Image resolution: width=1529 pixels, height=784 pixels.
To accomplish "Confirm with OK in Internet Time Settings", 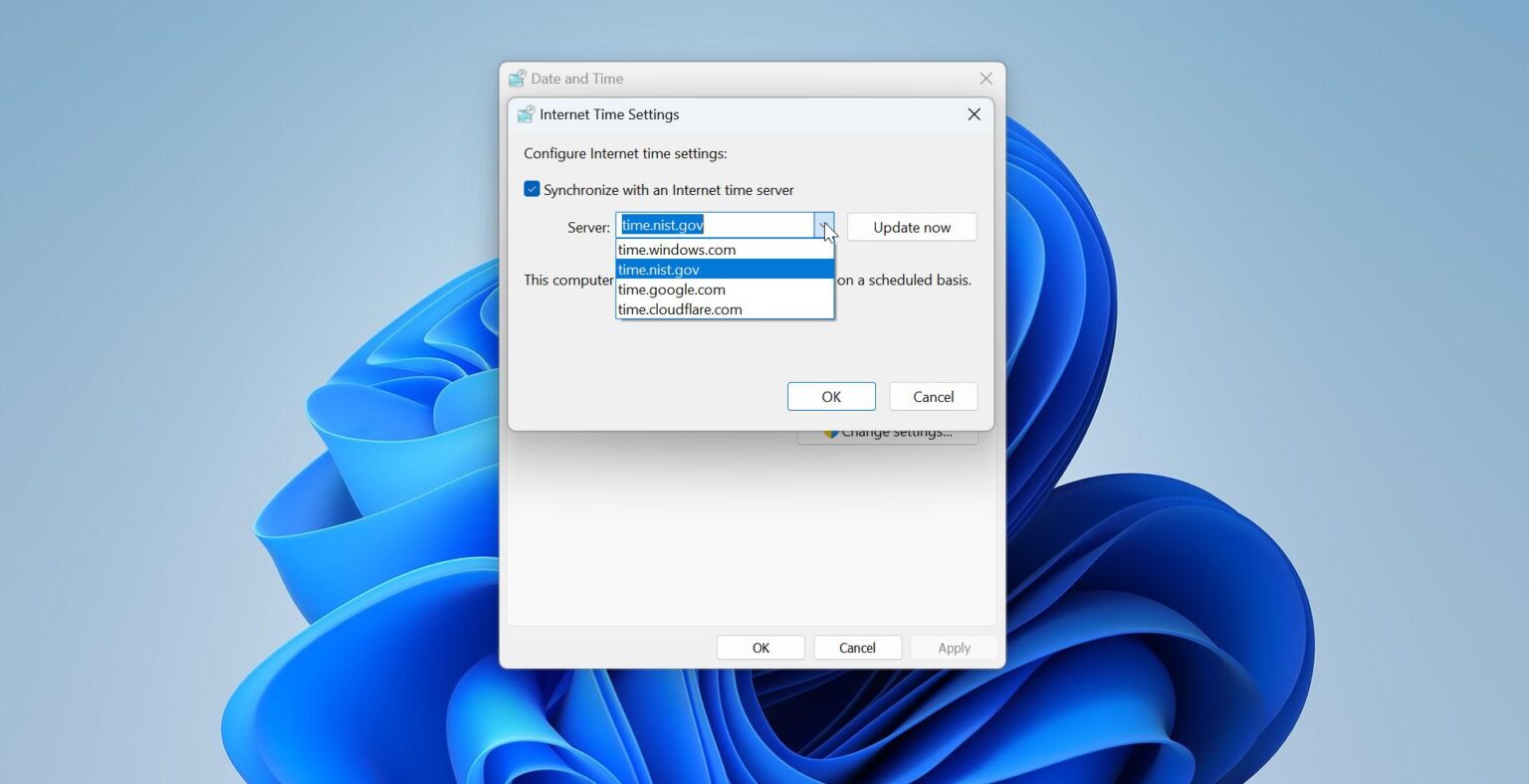I will [831, 396].
